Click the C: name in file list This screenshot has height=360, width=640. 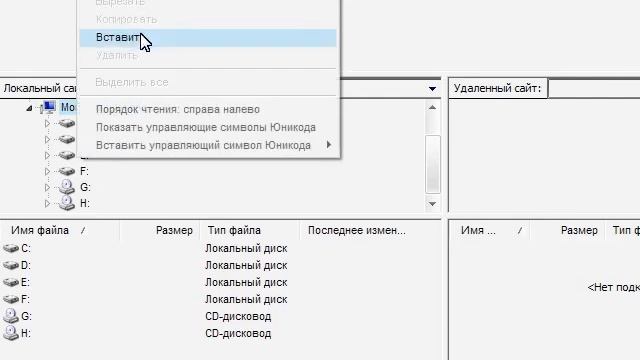click(x=26, y=249)
